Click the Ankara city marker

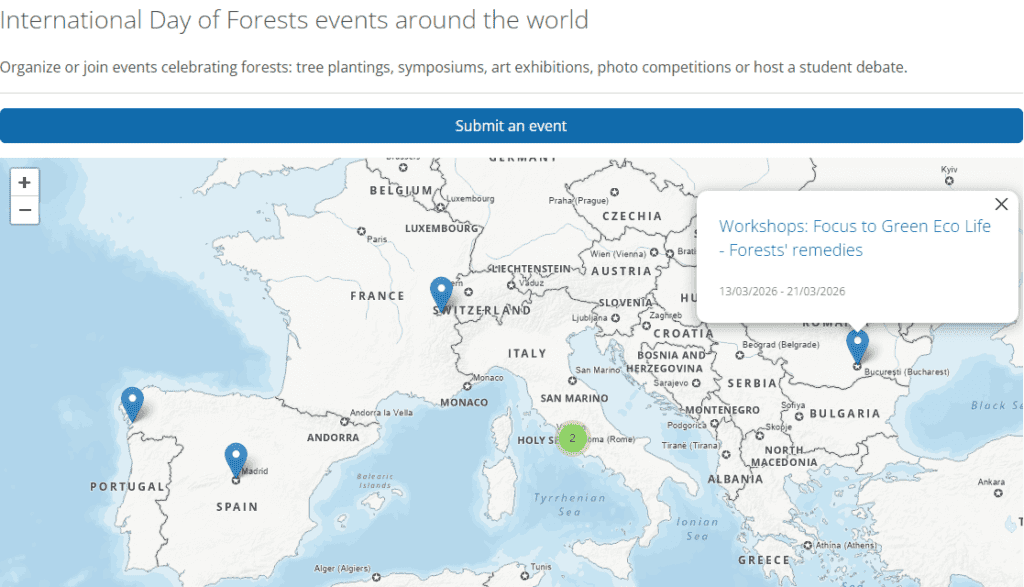[998, 493]
